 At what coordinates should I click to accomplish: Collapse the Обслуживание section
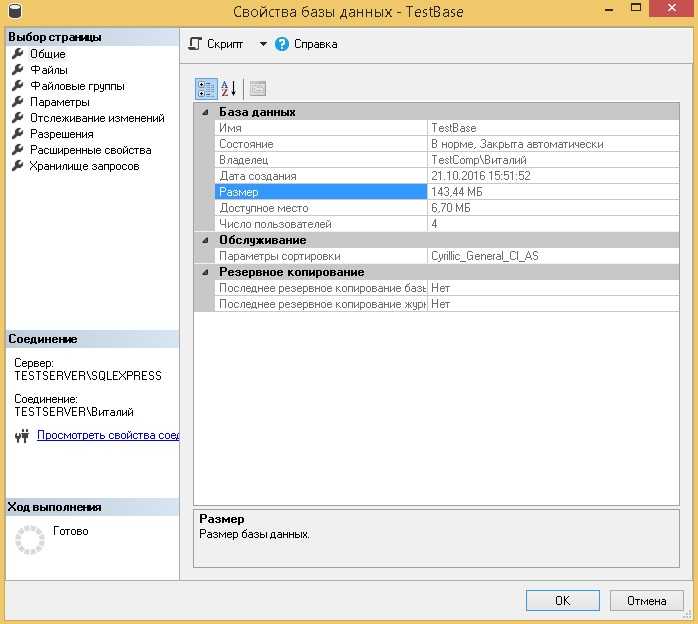pyautogui.click(x=205, y=240)
